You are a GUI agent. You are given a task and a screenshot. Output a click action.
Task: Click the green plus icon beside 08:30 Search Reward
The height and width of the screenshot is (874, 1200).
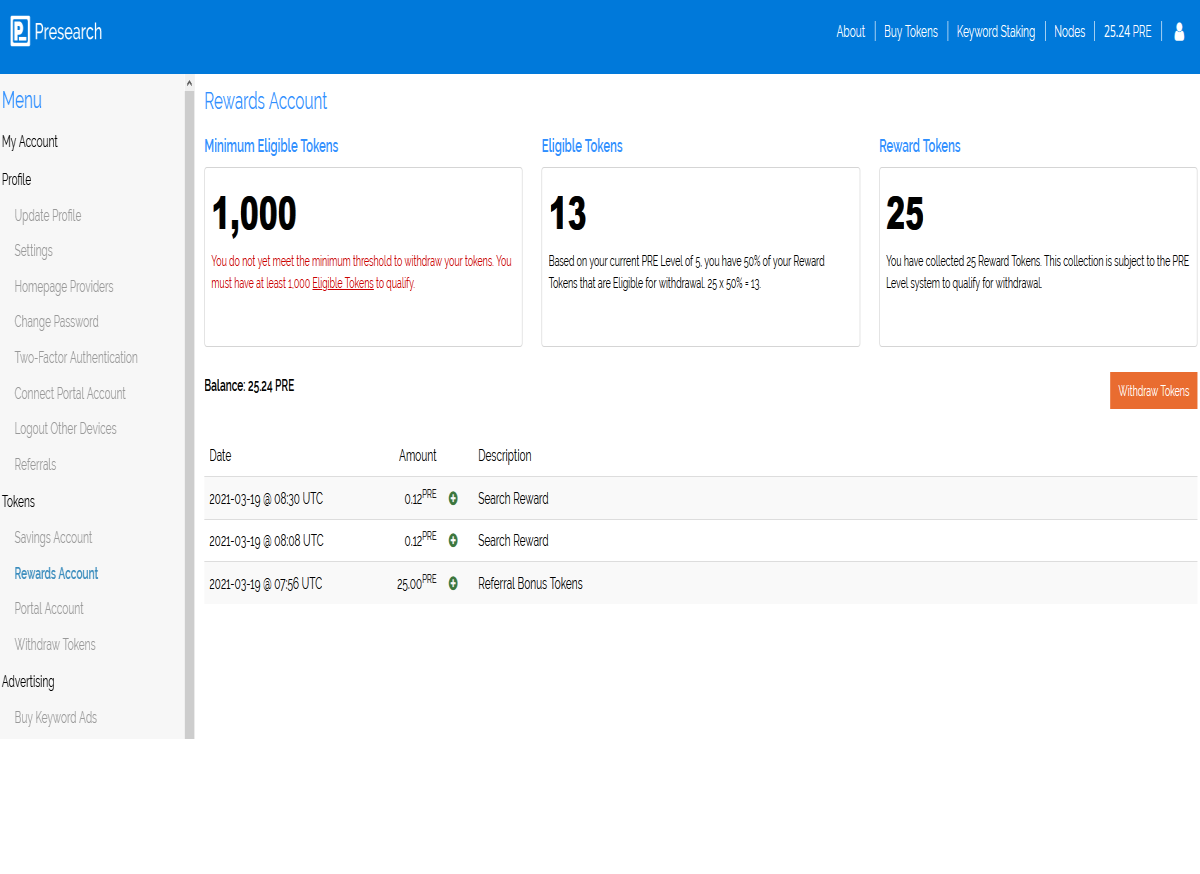point(453,497)
